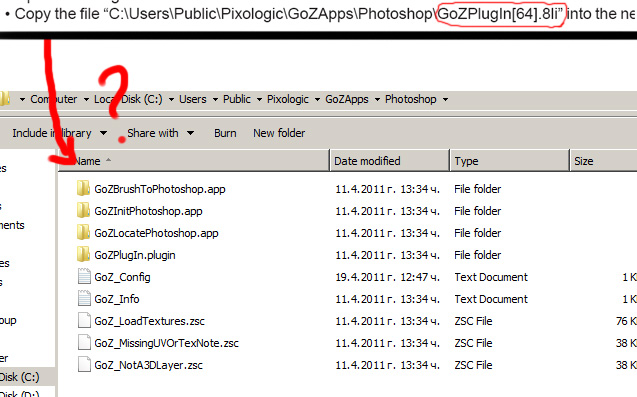Image resolution: width=637 pixels, height=397 pixels.
Task: Click the GoZ_NotA3DLayer.zsc file icon
Action: pos(84,364)
